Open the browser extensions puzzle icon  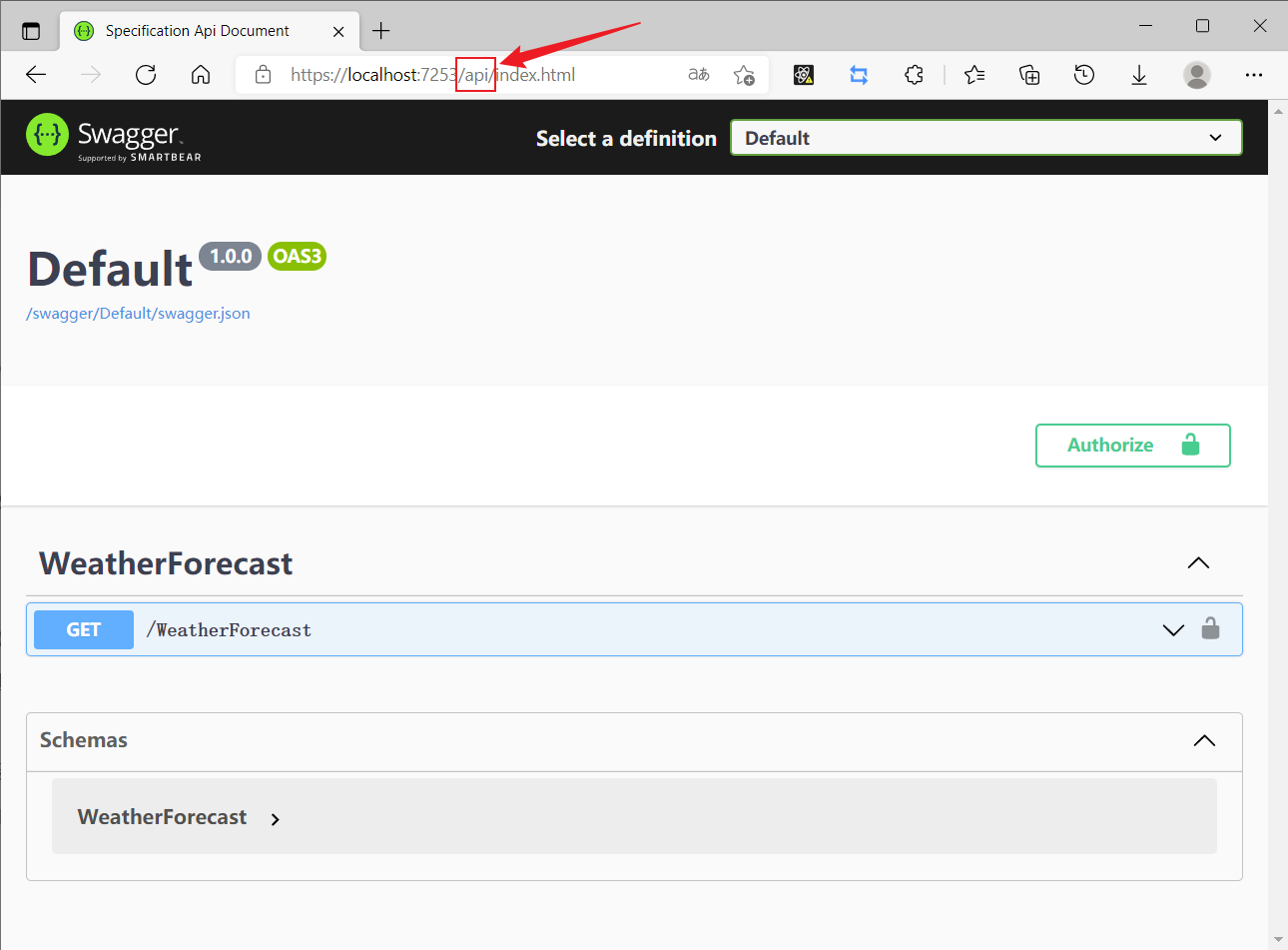tap(914, 75)
